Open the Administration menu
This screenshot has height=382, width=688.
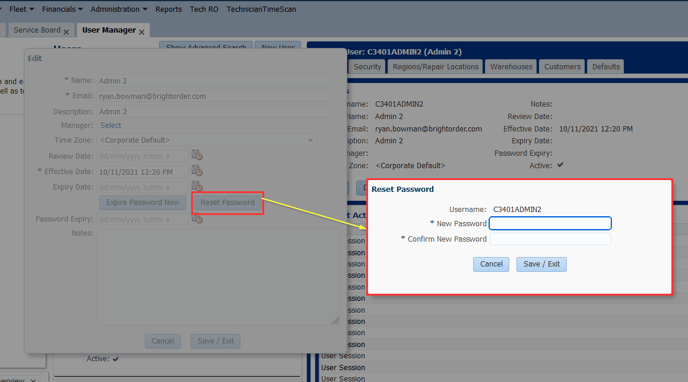coord(118,9)
